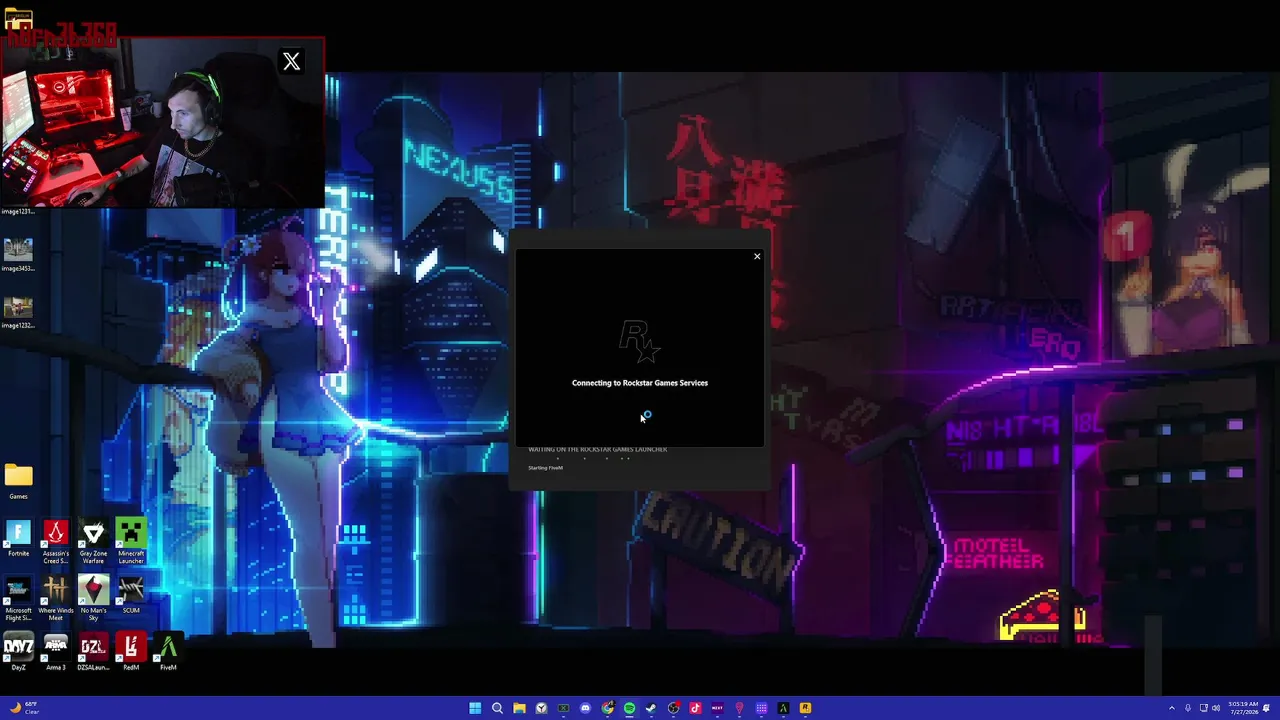Open File Explorer from taskbar
This screenshot has height=720, width=1280.
519,708
